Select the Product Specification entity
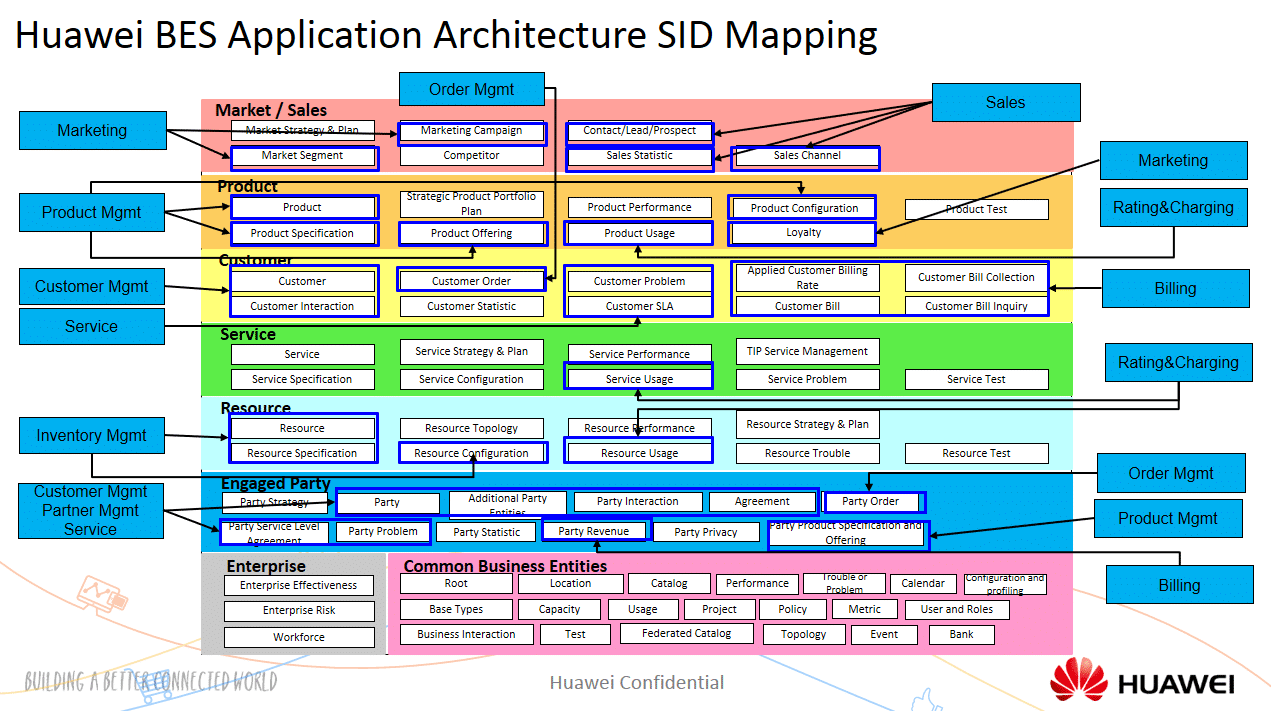The image size is (1271, 711). [x=302, y=234]
